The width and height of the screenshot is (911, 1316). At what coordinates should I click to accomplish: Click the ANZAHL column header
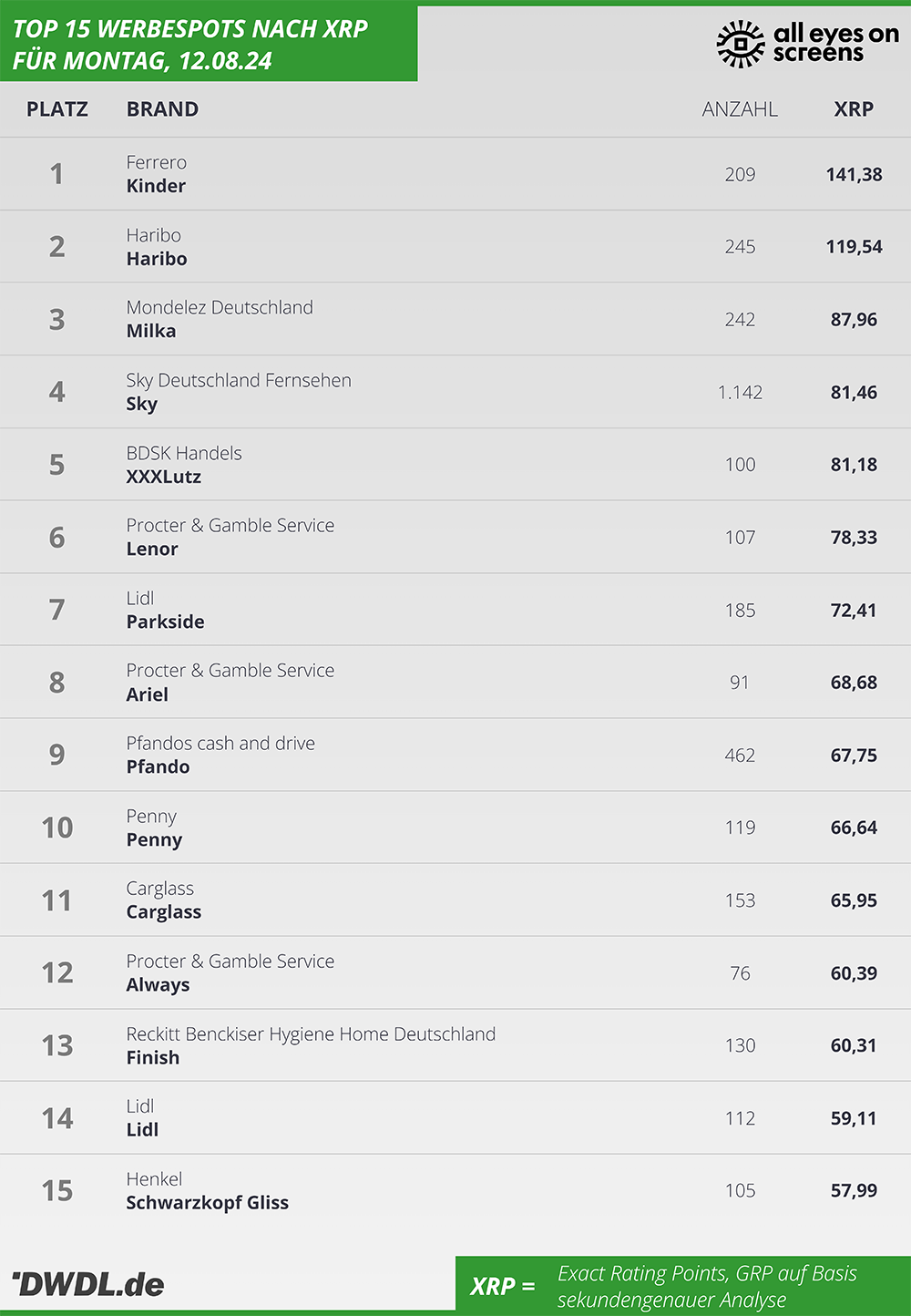point(740,109)
